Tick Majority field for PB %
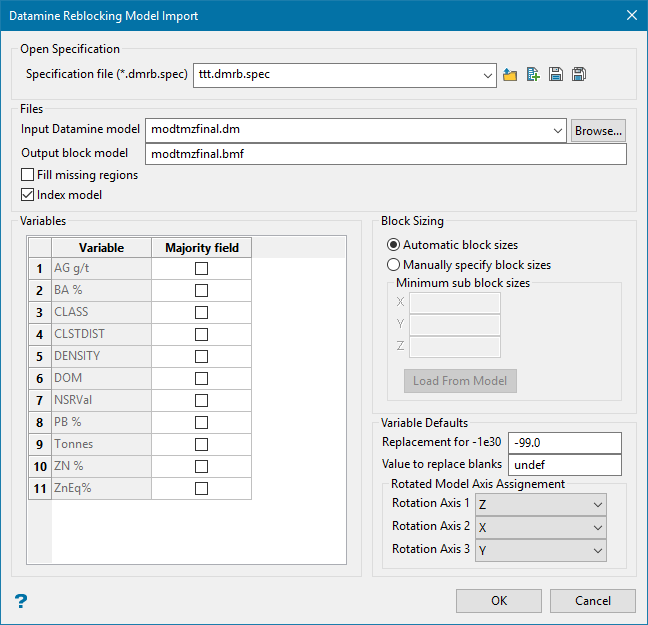Screen dimensions: 648x625 (x=201, y=422)
